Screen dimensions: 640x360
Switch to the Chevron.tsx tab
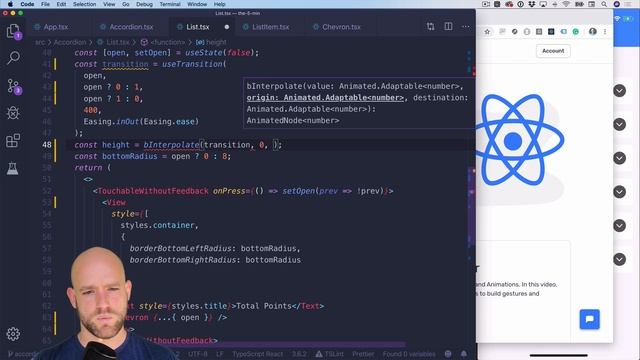coord(341,27)
